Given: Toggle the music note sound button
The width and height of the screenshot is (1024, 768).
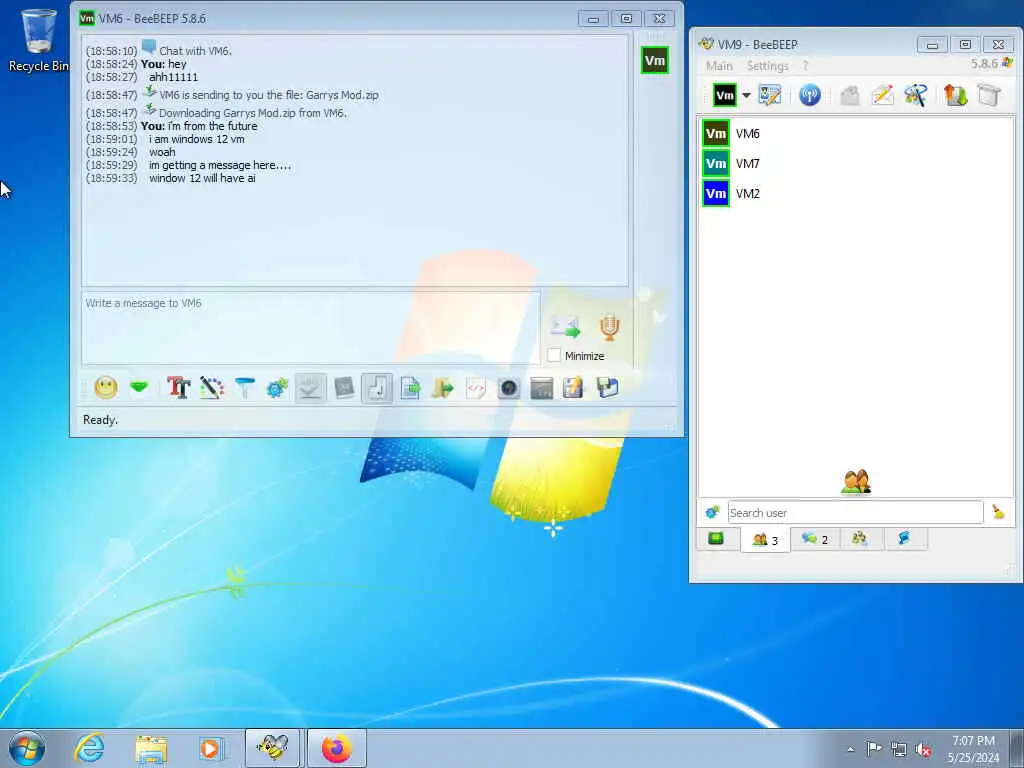Looking at the screenshot, I should coord(377,388).
